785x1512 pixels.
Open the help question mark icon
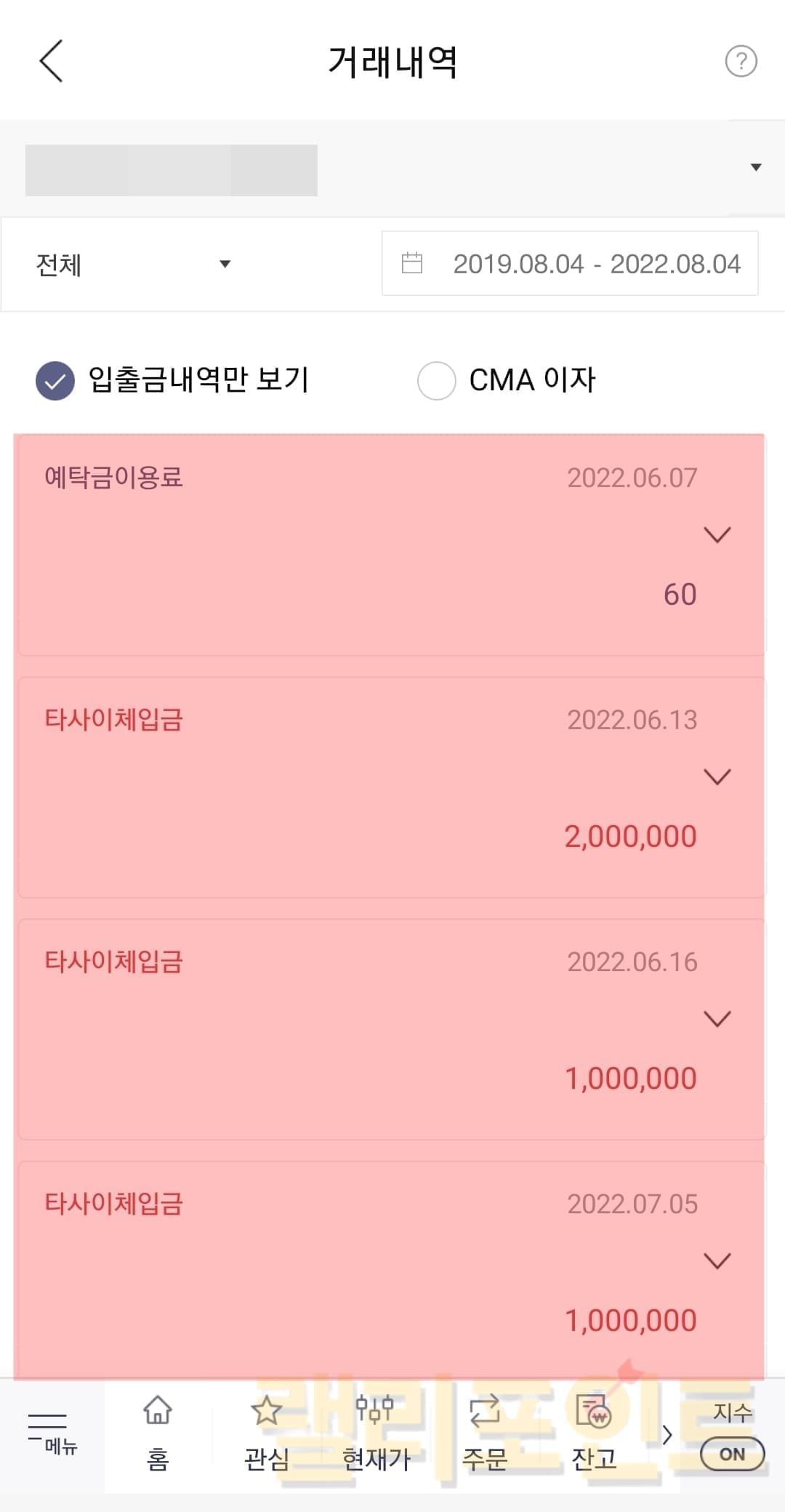(741, 62)
